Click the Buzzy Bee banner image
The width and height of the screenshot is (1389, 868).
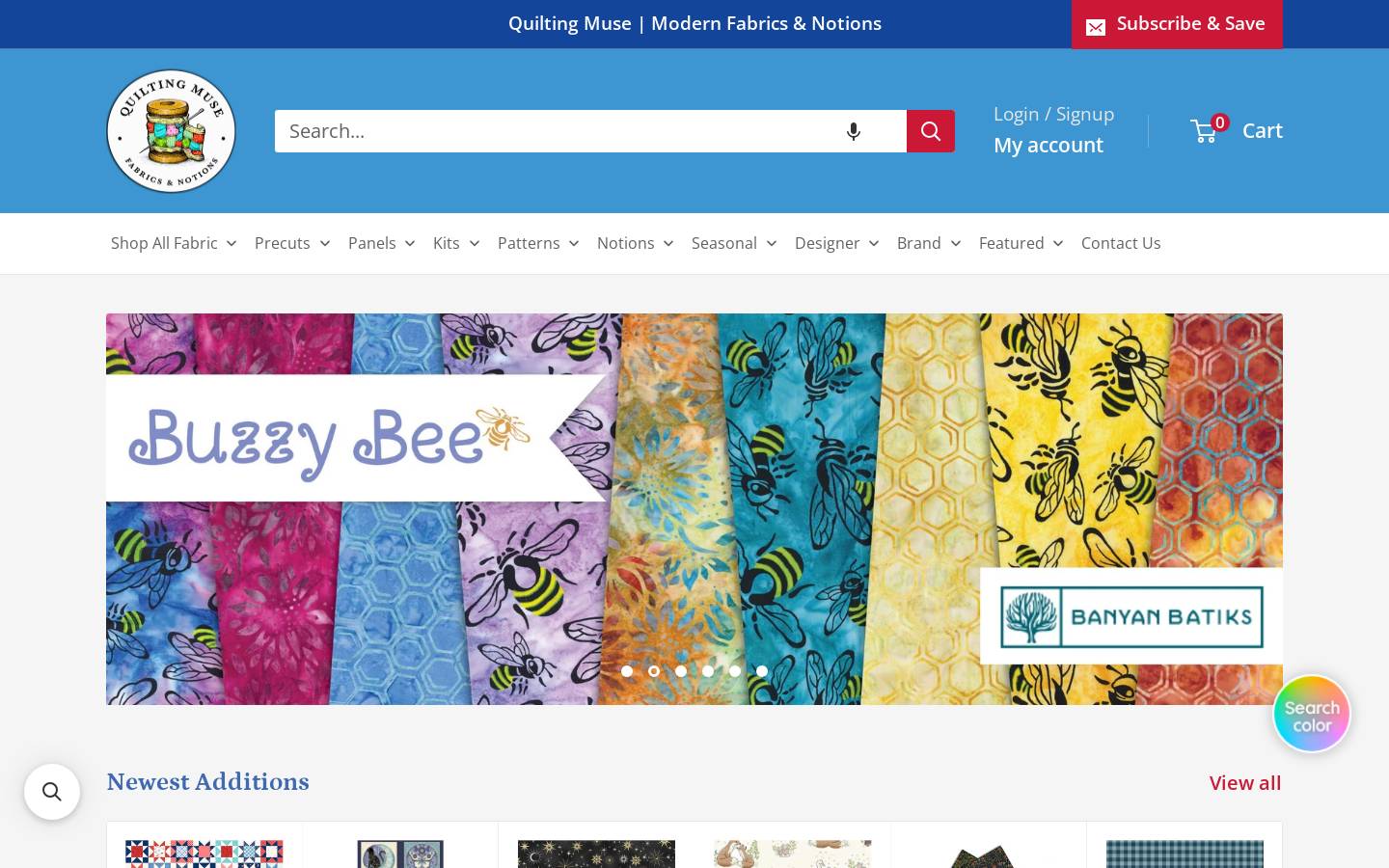coord(694,509)
